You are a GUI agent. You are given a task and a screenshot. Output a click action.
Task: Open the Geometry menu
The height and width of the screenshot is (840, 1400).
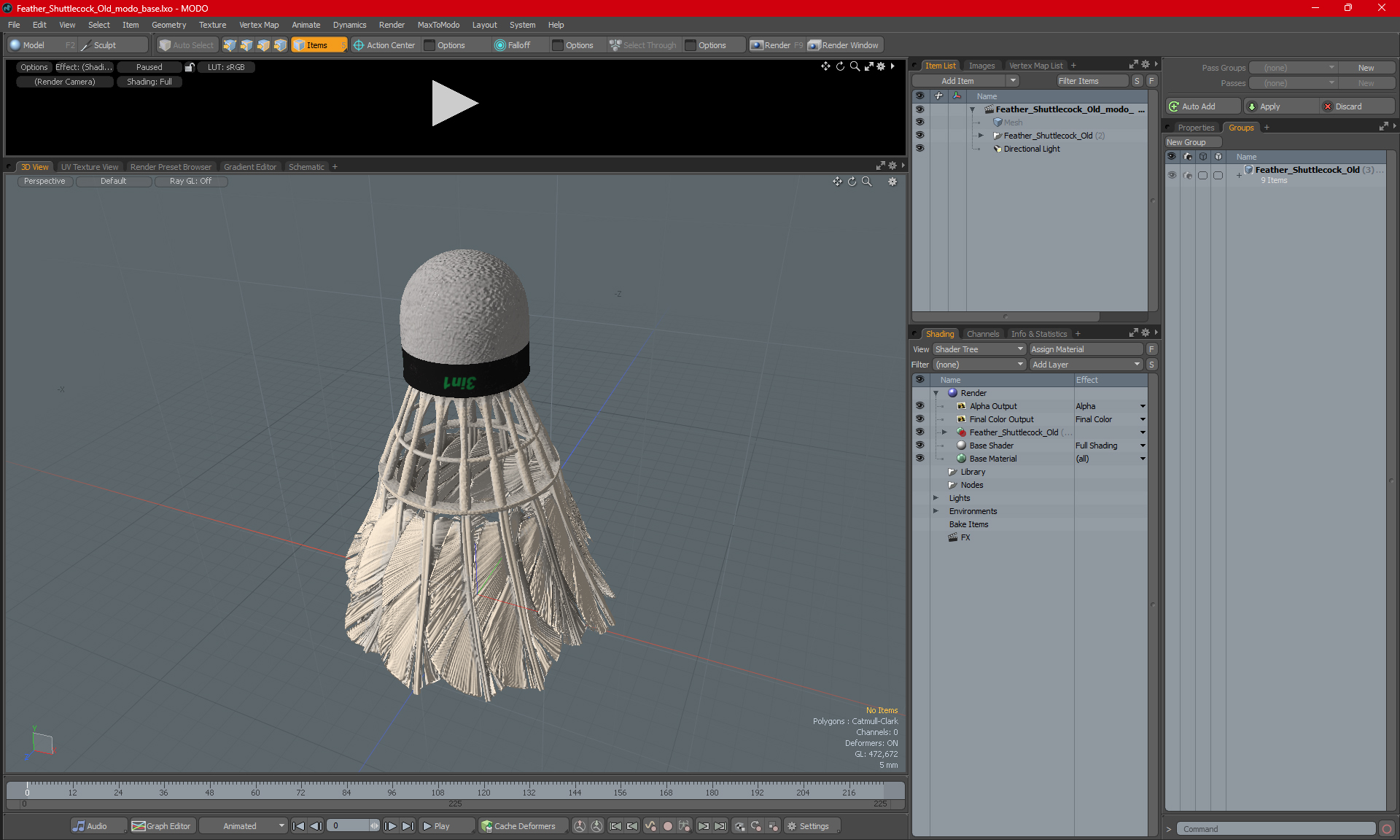coord(168,25)
